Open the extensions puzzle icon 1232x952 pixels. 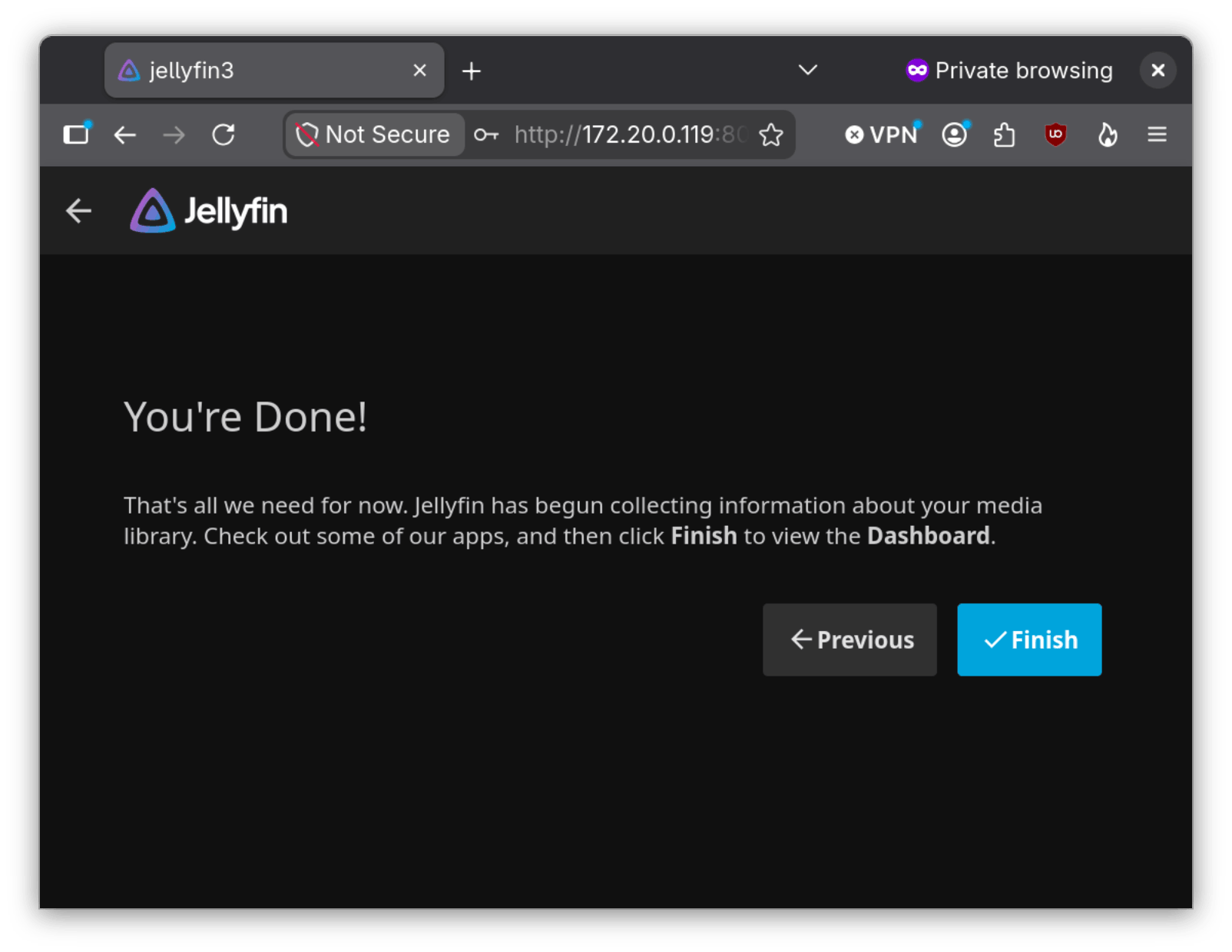point(1004,136)
